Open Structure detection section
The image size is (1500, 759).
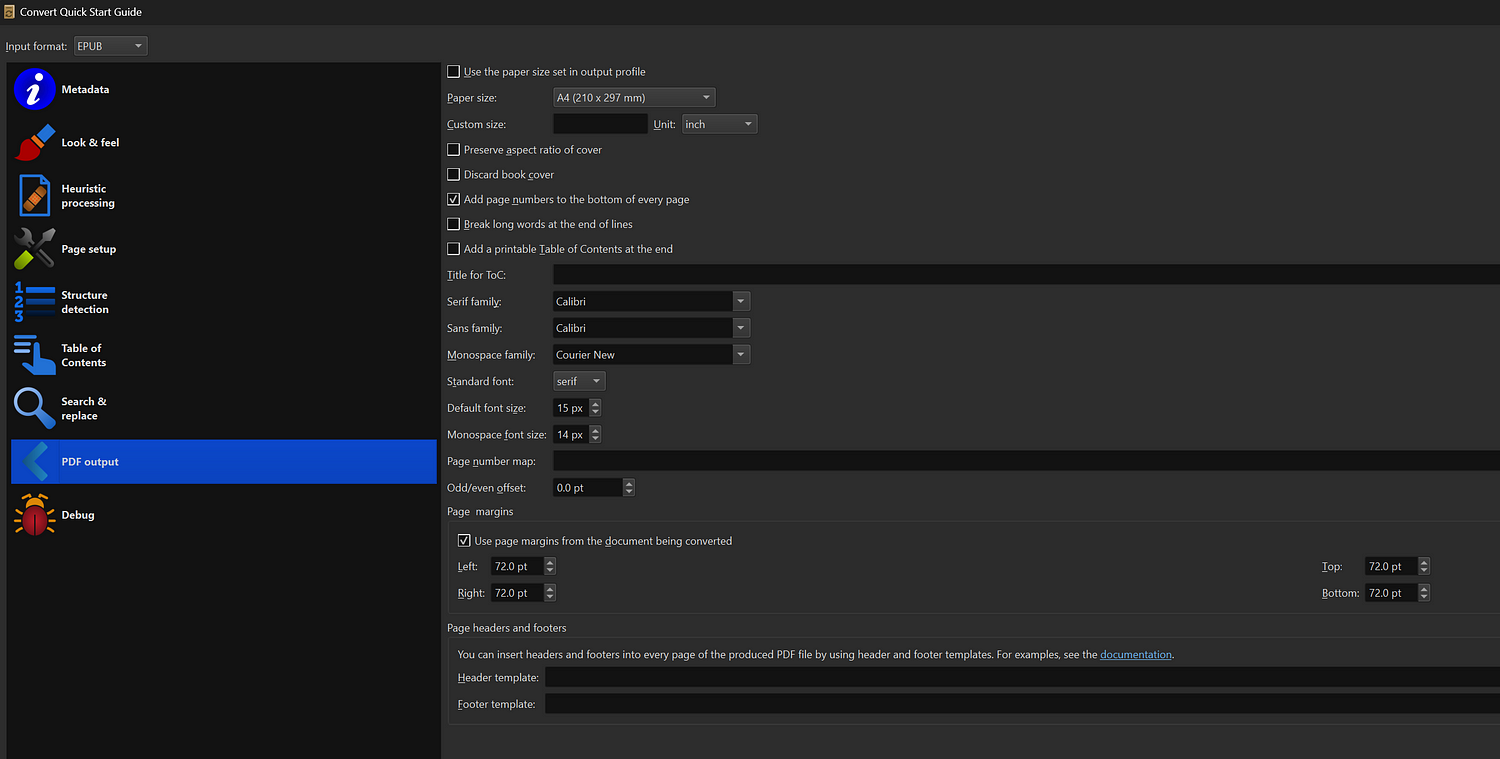point(224,302)
